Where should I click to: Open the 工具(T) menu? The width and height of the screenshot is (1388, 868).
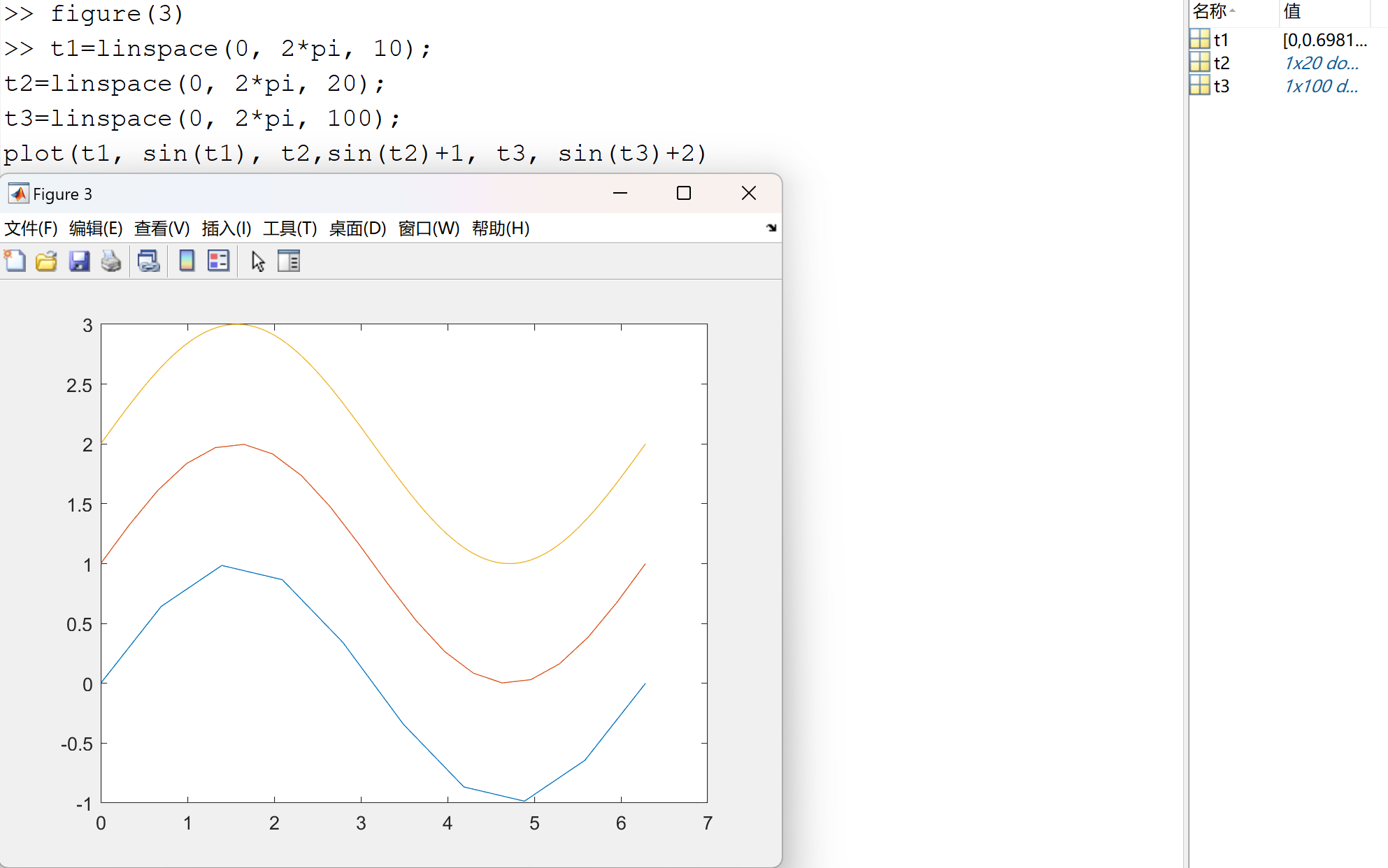click(290, 229)
